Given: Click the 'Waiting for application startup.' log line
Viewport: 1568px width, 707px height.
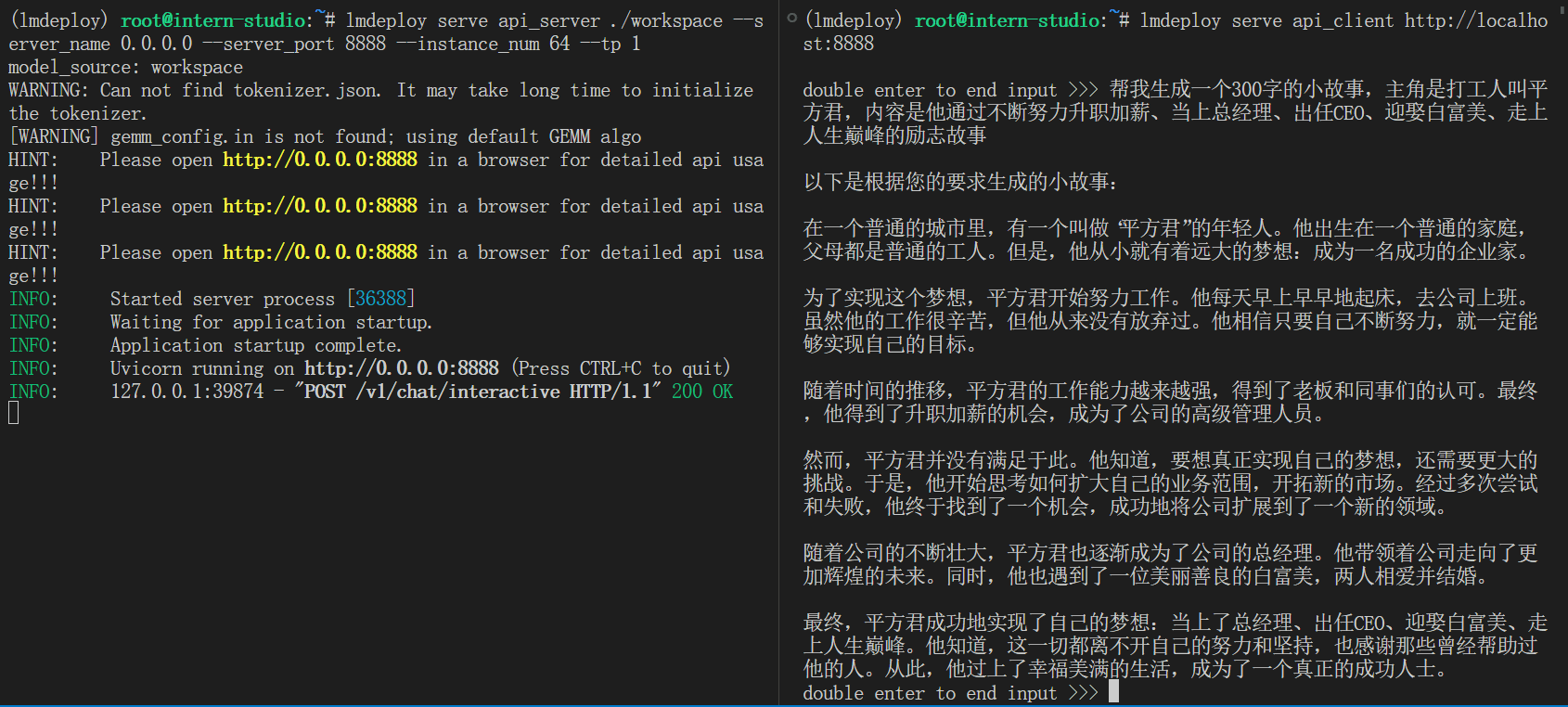Looking at the screenshot, I should pyautogui.click(x=270, y=322).
